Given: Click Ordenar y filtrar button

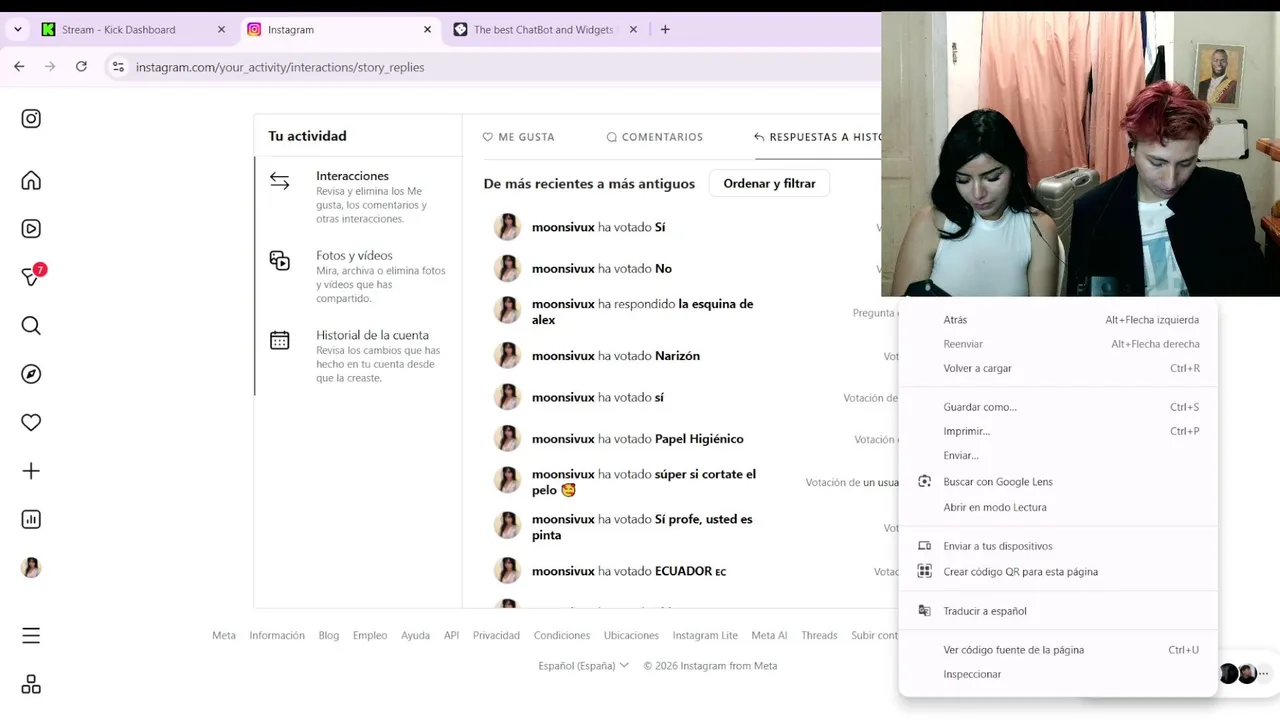Looking at the screenshot, I should (x=769, y=184).
